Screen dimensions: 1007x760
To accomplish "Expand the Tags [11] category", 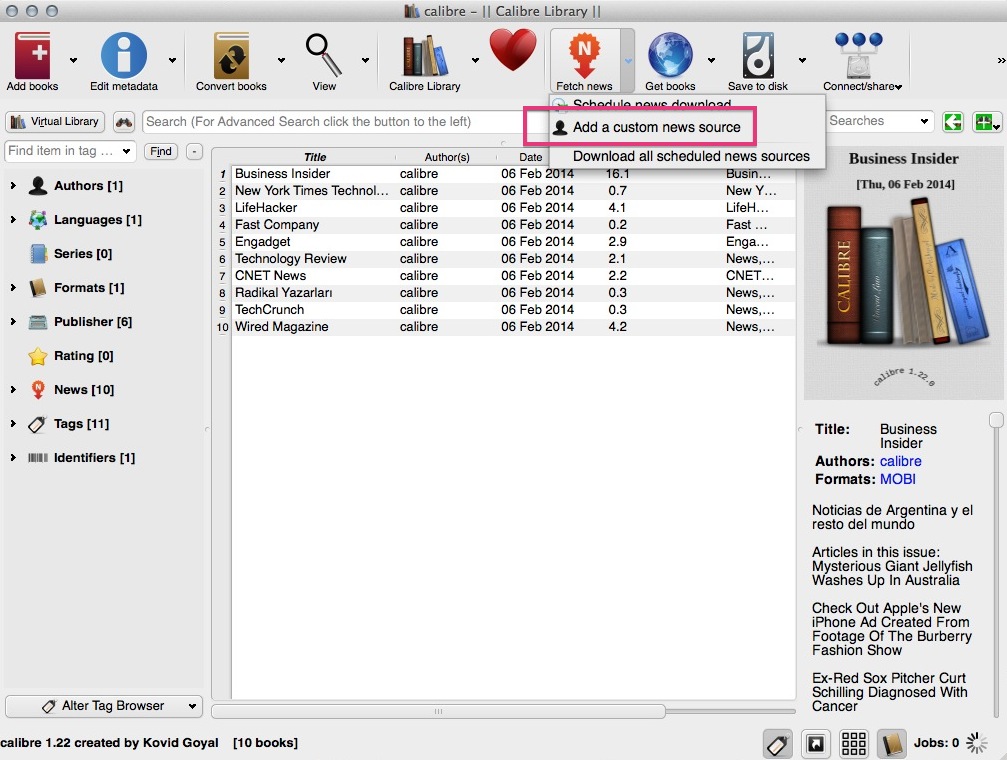I will [13, 424].
